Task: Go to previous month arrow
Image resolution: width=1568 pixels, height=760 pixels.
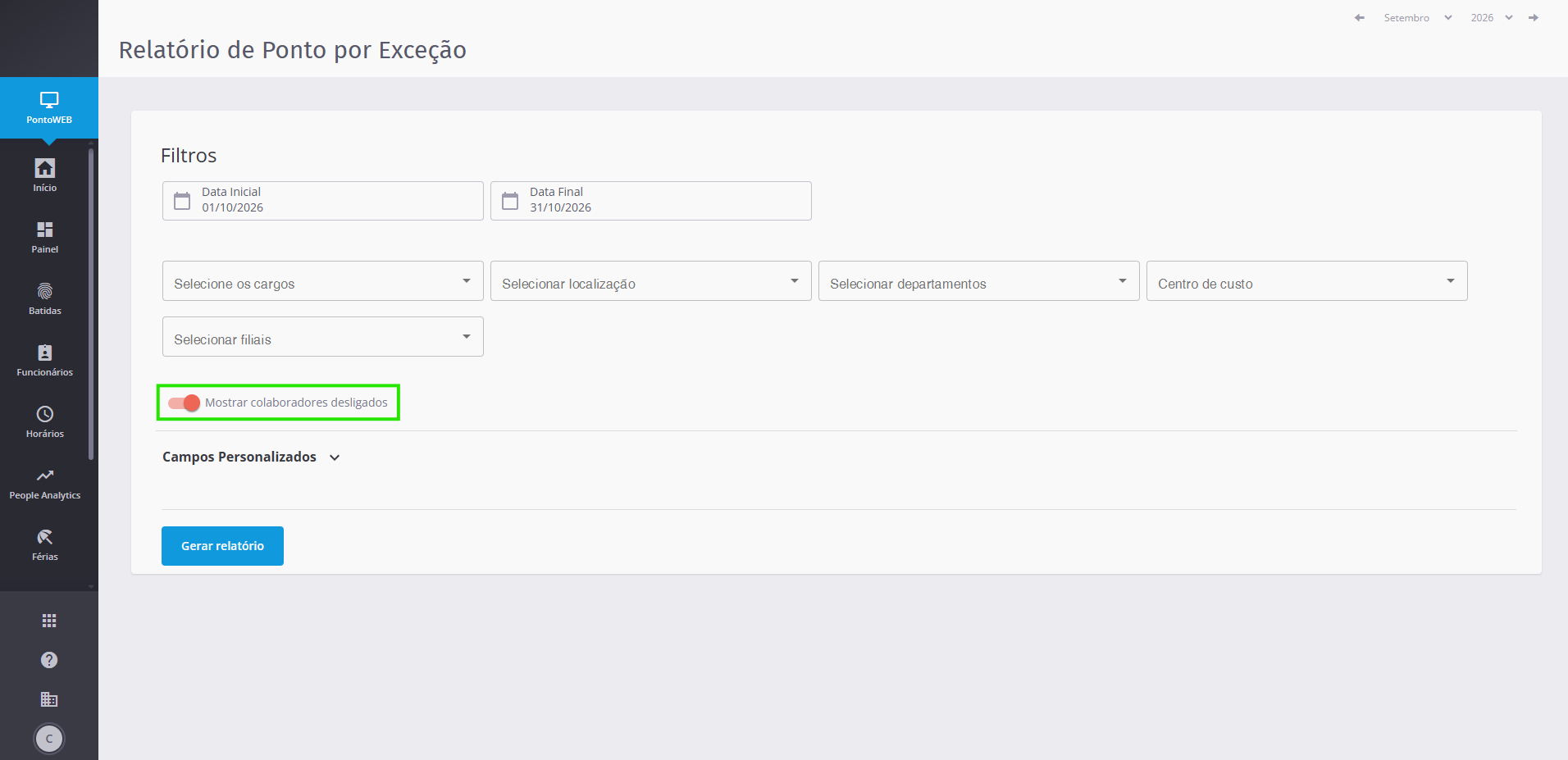Action: tap(1360, 18)
